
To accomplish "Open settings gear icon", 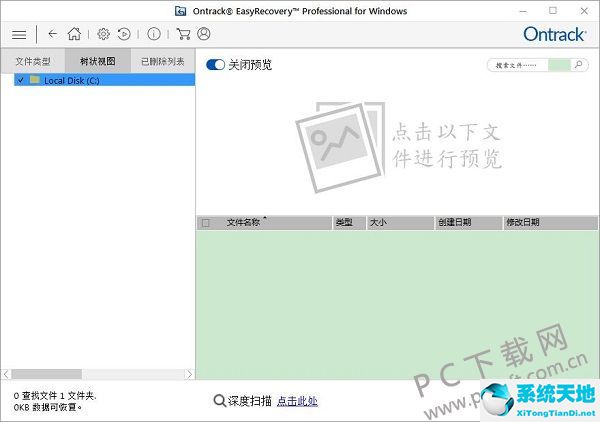I will pos(103,34).
